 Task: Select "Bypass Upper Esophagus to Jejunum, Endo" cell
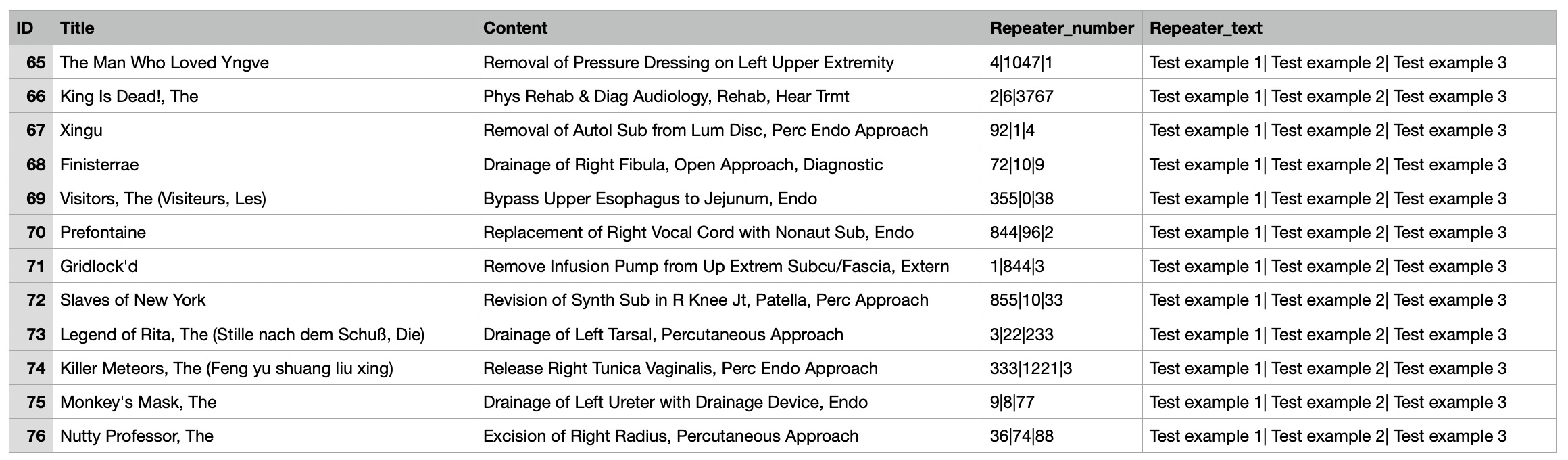pyautogui.click(x=650, y=199)
